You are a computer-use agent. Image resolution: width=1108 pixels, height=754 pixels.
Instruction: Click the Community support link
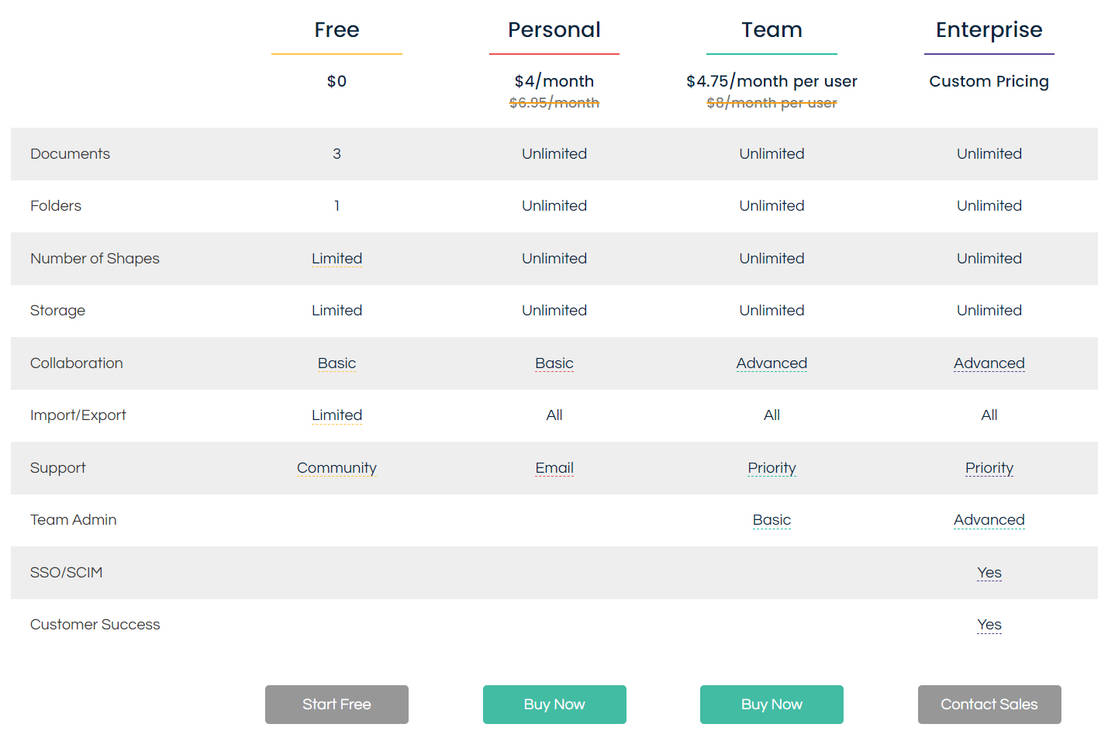336,468
